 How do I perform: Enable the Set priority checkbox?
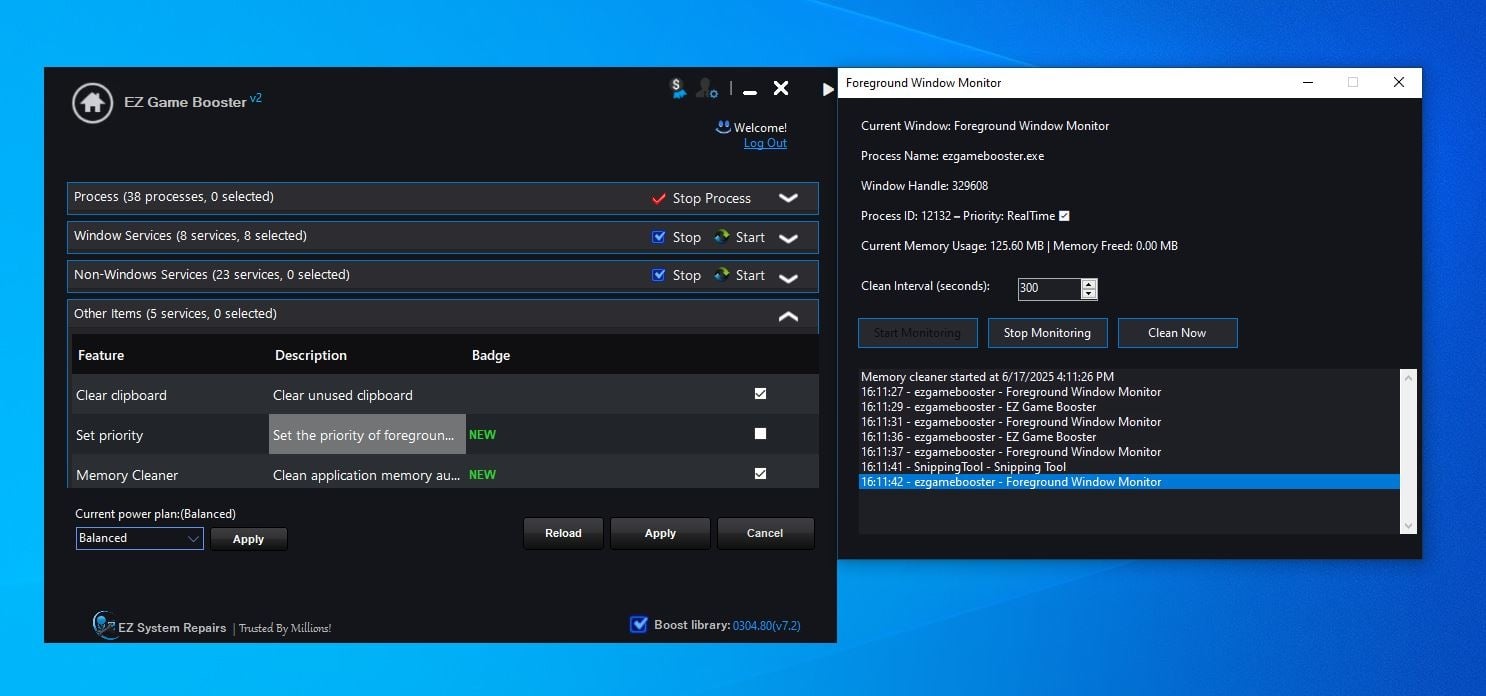click(x=760, y=434)
